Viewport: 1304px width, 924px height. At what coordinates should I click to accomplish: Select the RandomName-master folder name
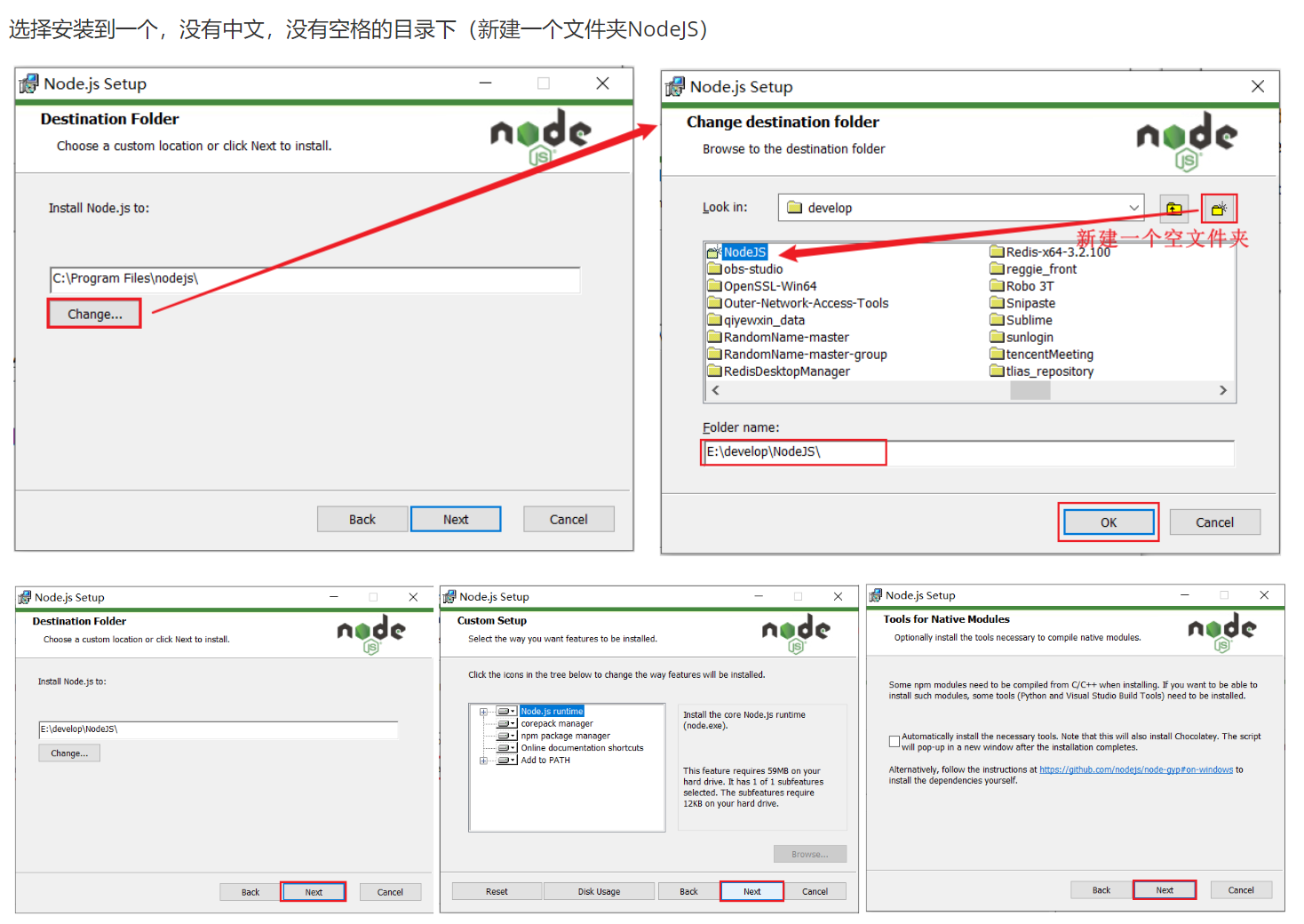[x=786, y=337]
